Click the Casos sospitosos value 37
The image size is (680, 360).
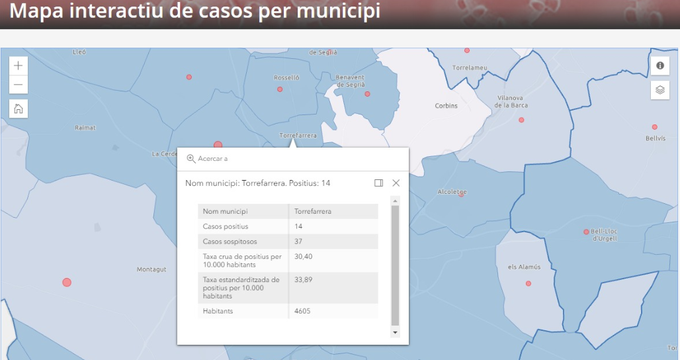(x=298, y=242)
